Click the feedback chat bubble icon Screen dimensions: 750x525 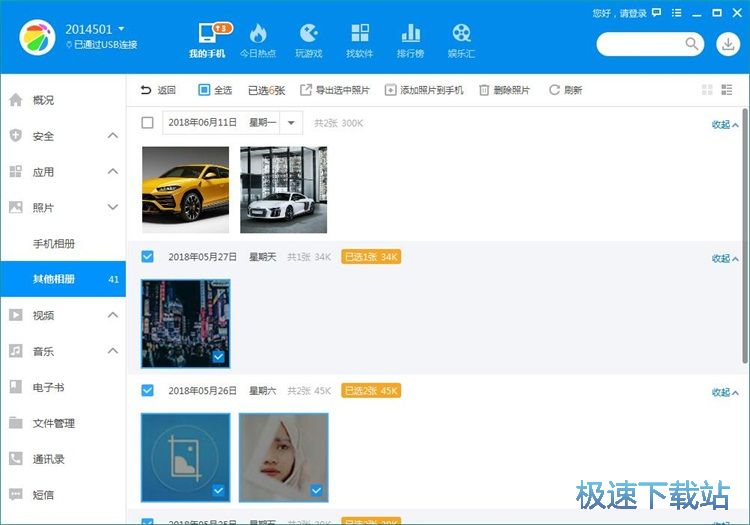[657, 13]
